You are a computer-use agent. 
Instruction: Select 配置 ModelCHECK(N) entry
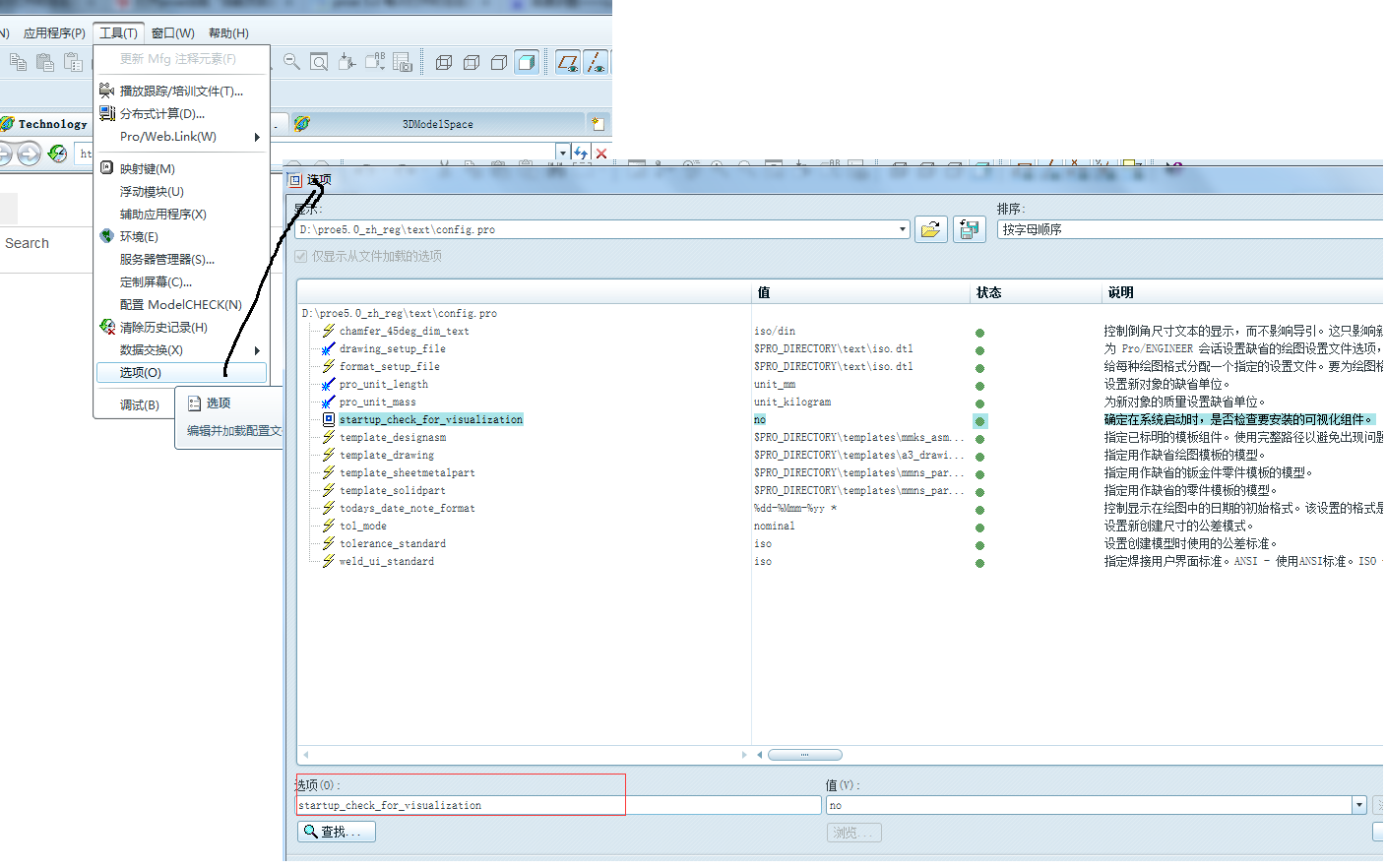coord(181,304)
